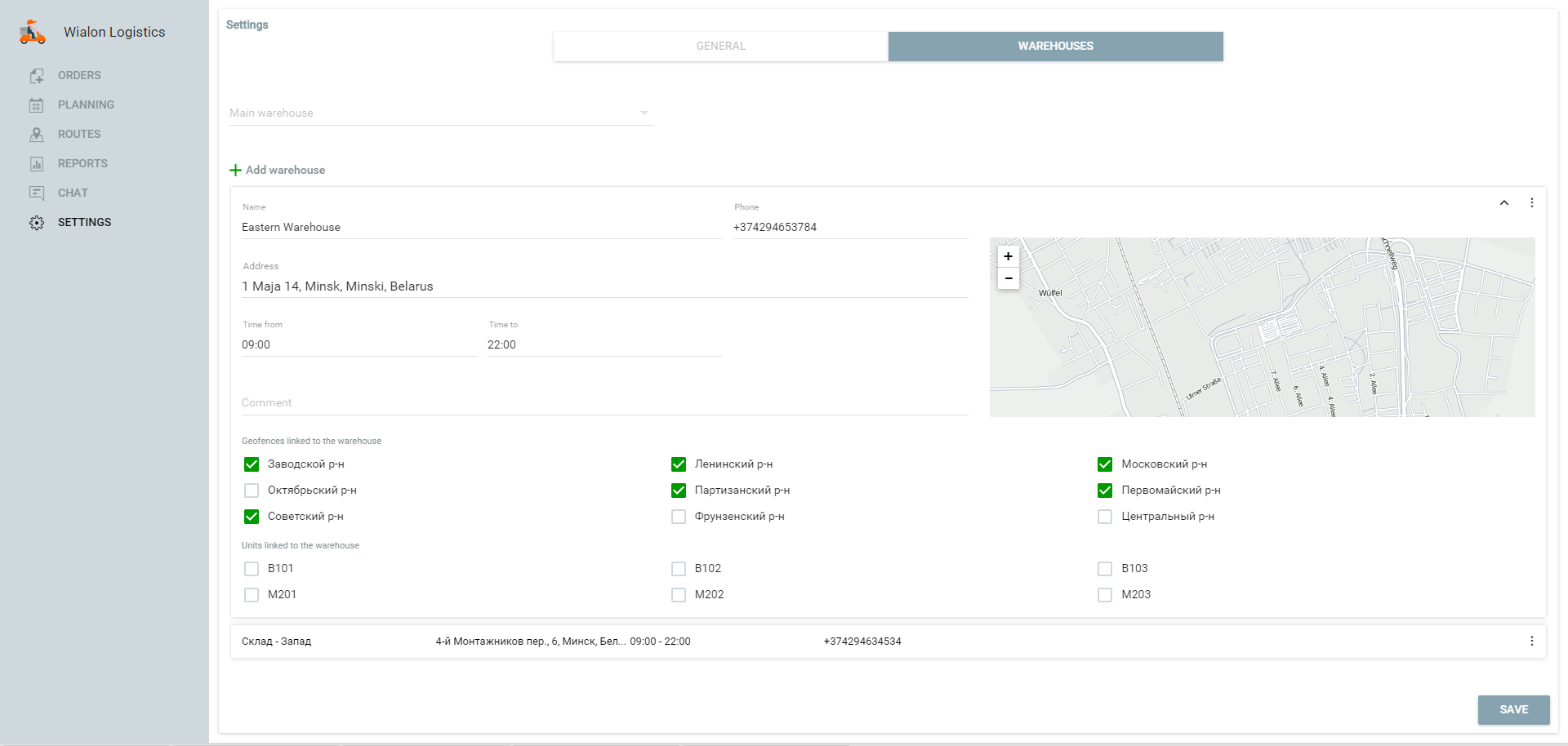Image resolution: width=1568 pixels, height=746 pixels.
Task: Collapse the Eastern Warehouse panel
Action: 1503,202
